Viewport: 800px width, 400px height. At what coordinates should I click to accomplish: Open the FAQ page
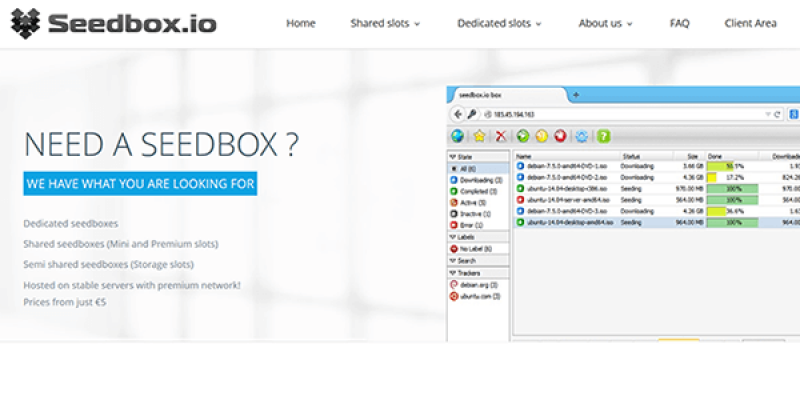click(679, 23)
